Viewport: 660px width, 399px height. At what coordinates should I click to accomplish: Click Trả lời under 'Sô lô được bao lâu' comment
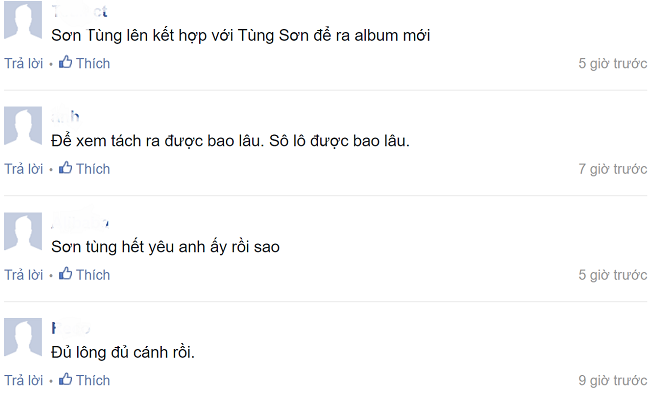click(x=24, y=169)
